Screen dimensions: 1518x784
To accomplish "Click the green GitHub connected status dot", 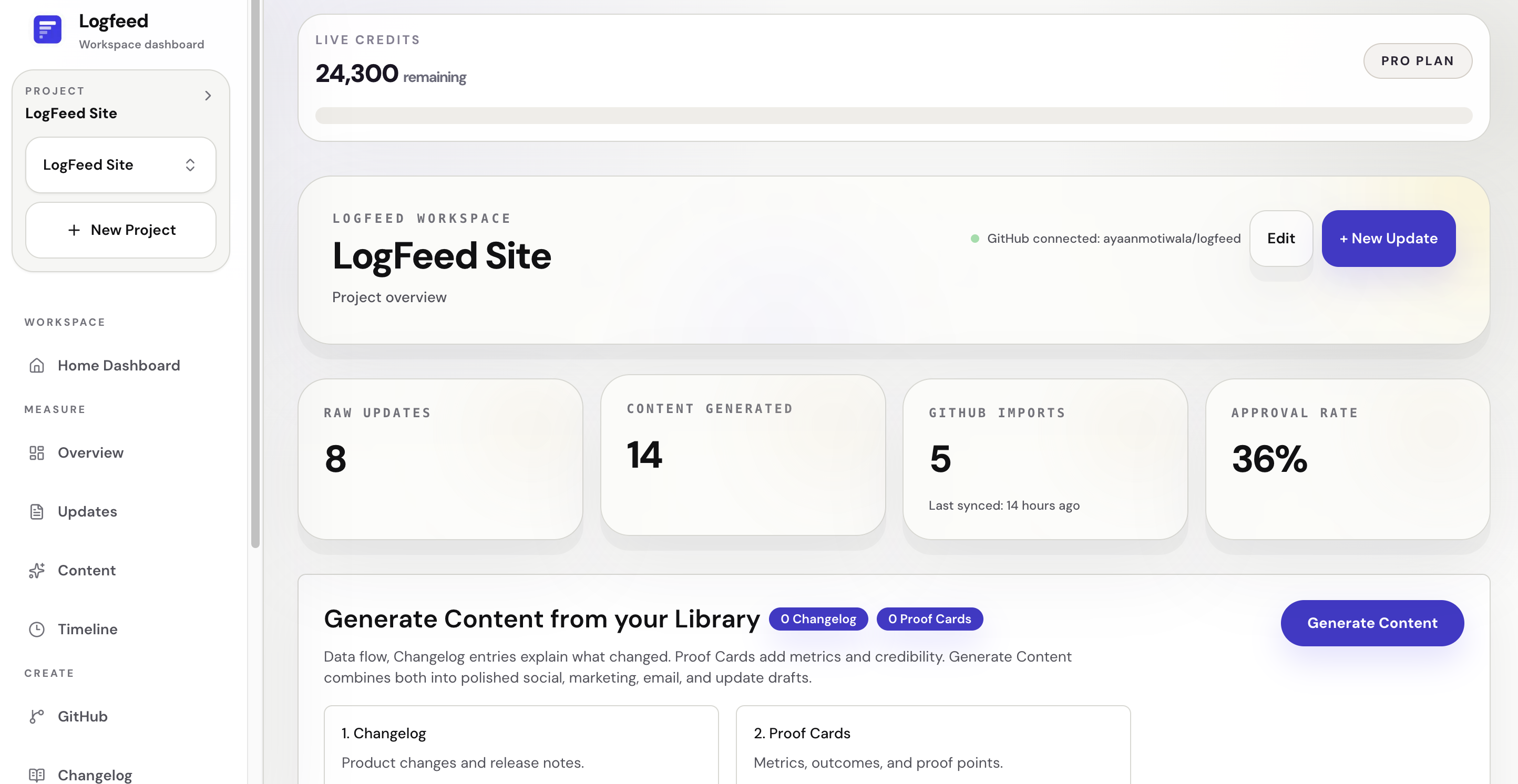I will click(975, 239).
